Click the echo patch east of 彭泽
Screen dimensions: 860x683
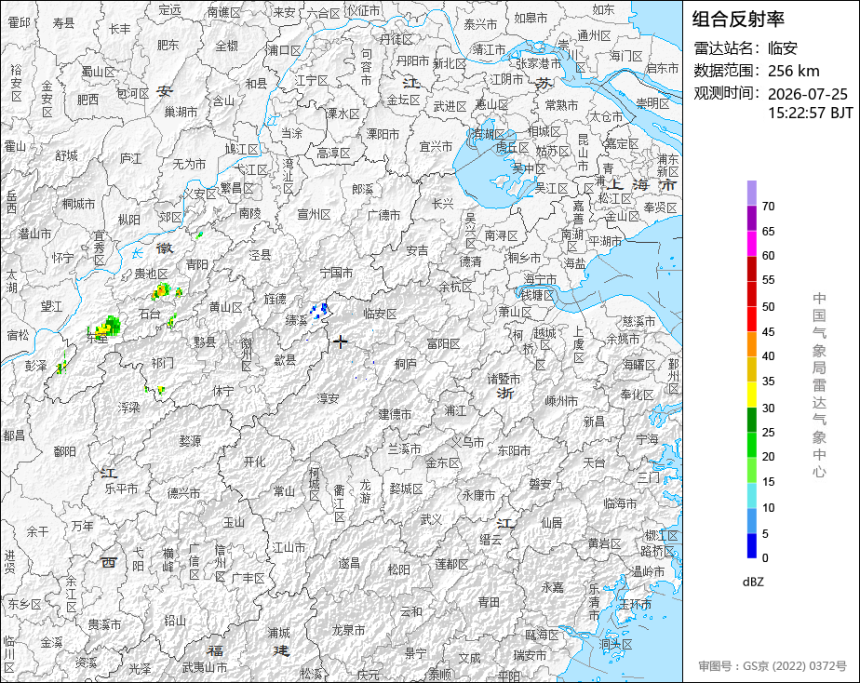[x=62, y=364]
